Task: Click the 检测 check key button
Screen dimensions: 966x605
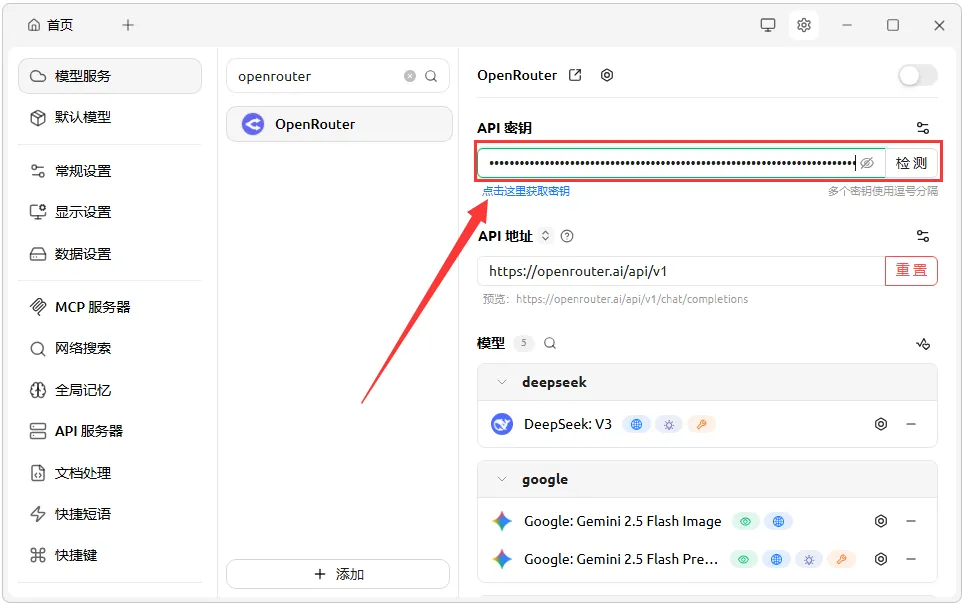Action: coord(911,163)
